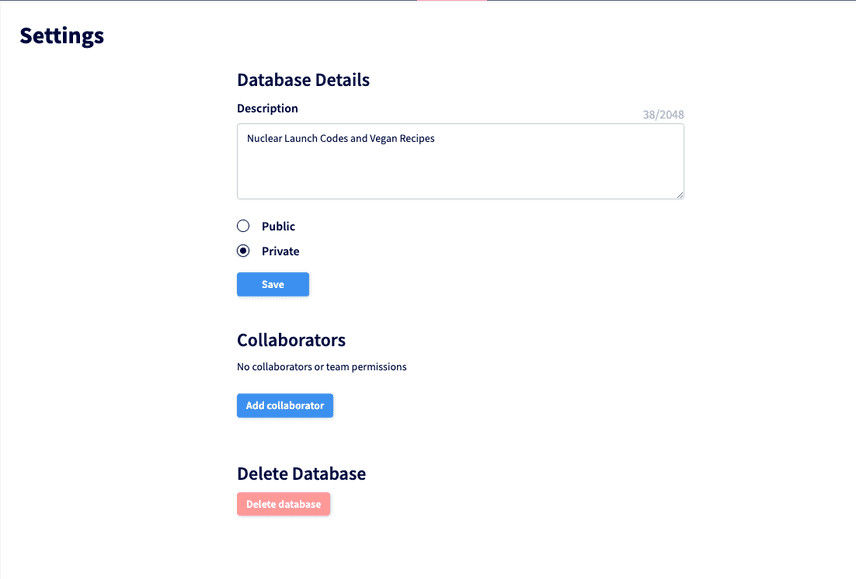Click the Private option label

[x=280, y=251]
